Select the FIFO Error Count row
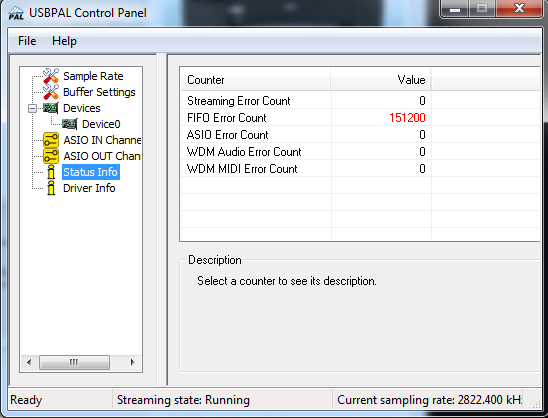548x418 pixels. (360, 118)
